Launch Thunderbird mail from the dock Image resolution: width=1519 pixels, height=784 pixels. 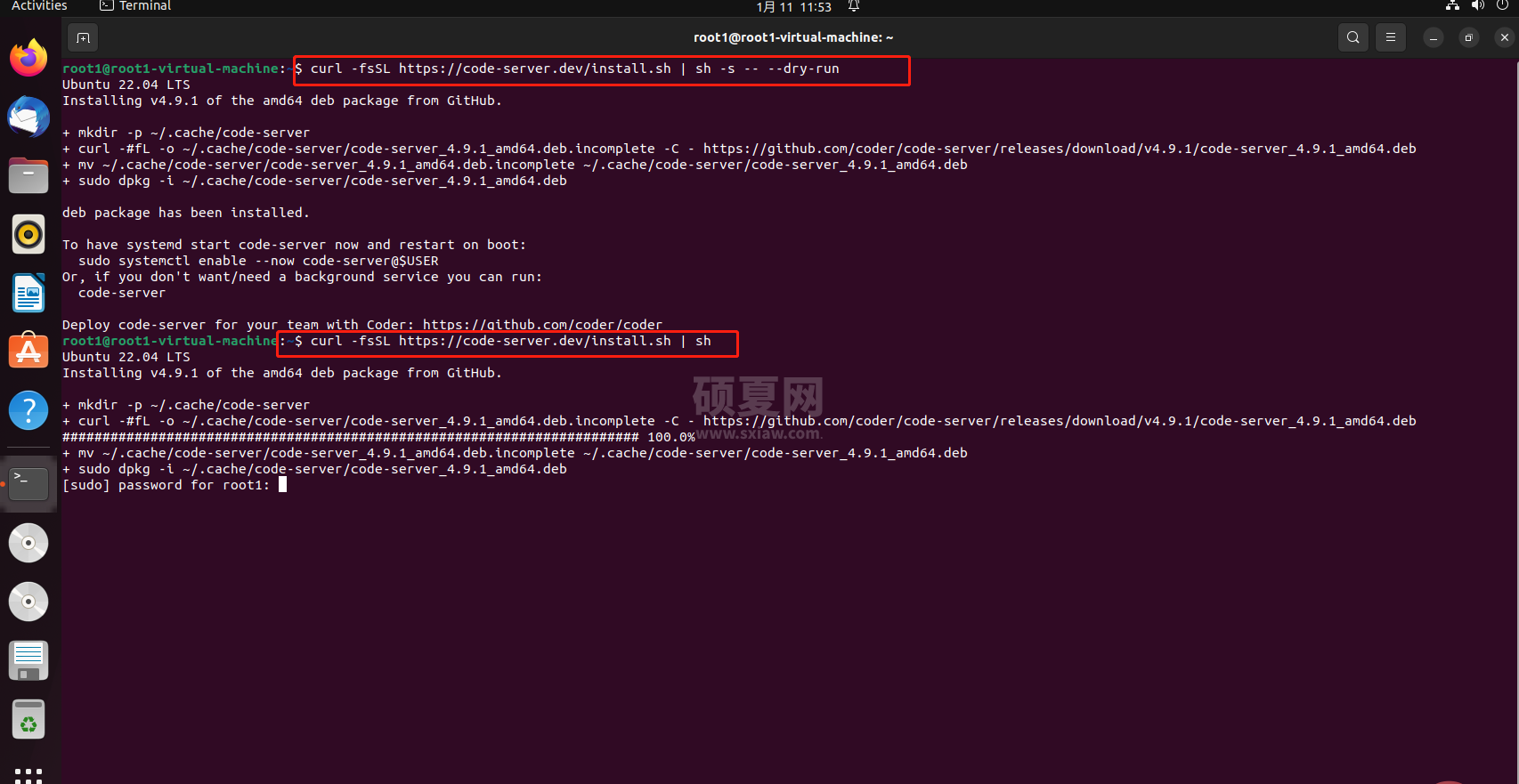[x=28, y=117]
